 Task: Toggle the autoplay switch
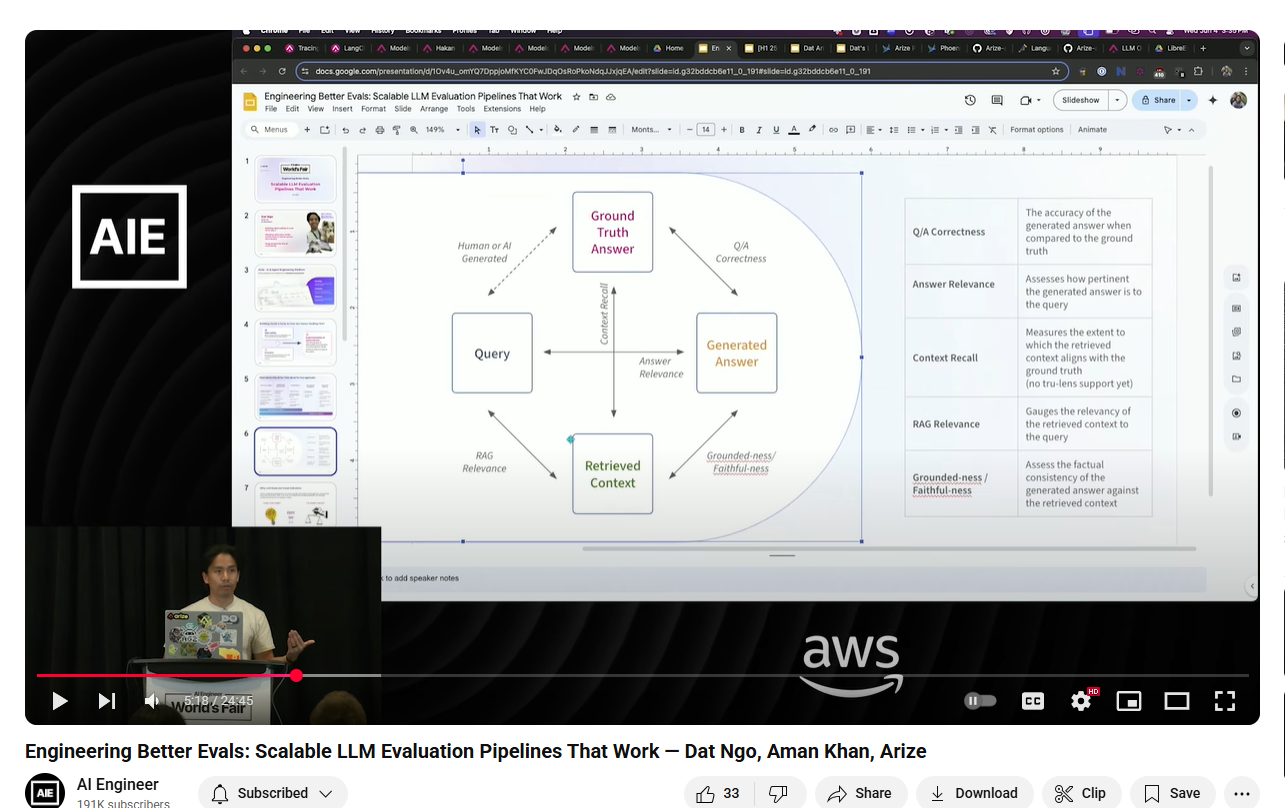[x=980, y=701]
